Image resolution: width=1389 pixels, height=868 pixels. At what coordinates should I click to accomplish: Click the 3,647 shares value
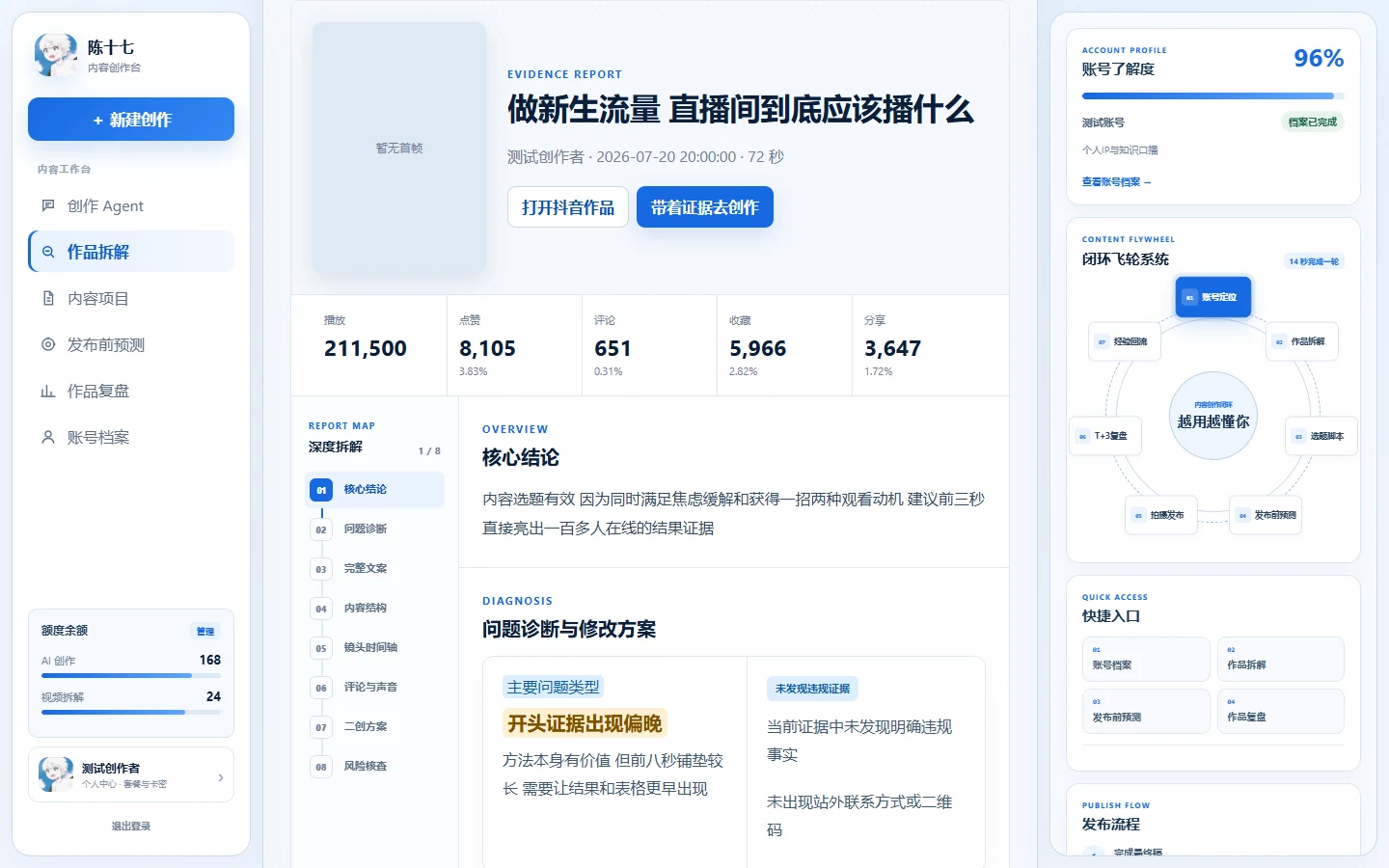coord(892,348)
